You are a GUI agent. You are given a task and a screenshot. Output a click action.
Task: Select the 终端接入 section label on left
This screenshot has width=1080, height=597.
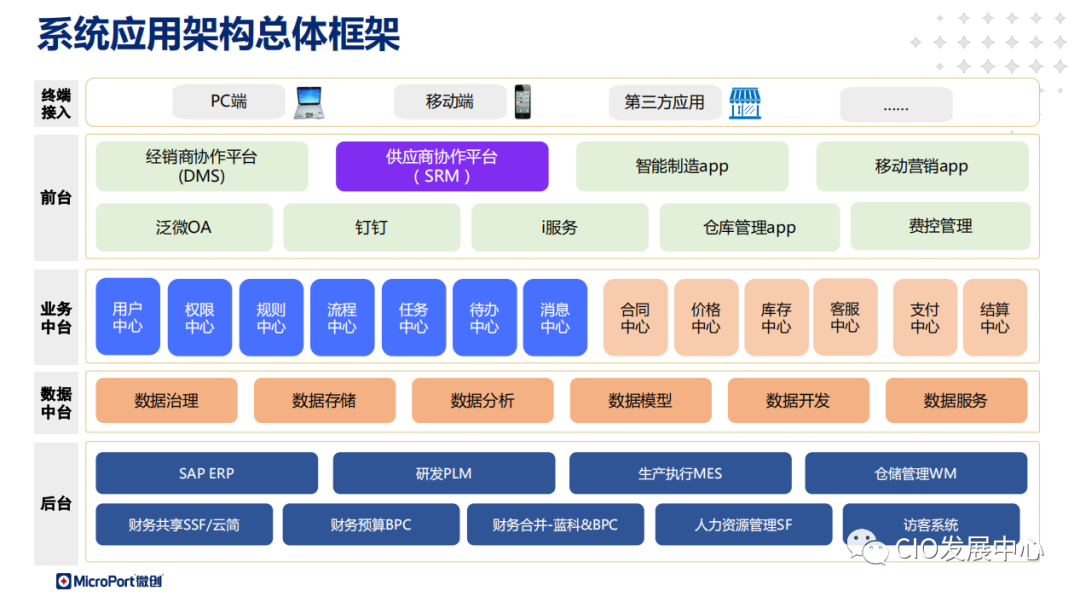click(x=57, y=101)
